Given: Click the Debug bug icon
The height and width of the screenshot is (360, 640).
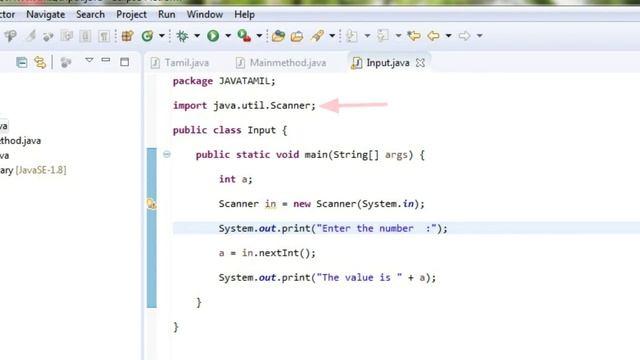Looking at the screenshot, I should tap(182, 36).
